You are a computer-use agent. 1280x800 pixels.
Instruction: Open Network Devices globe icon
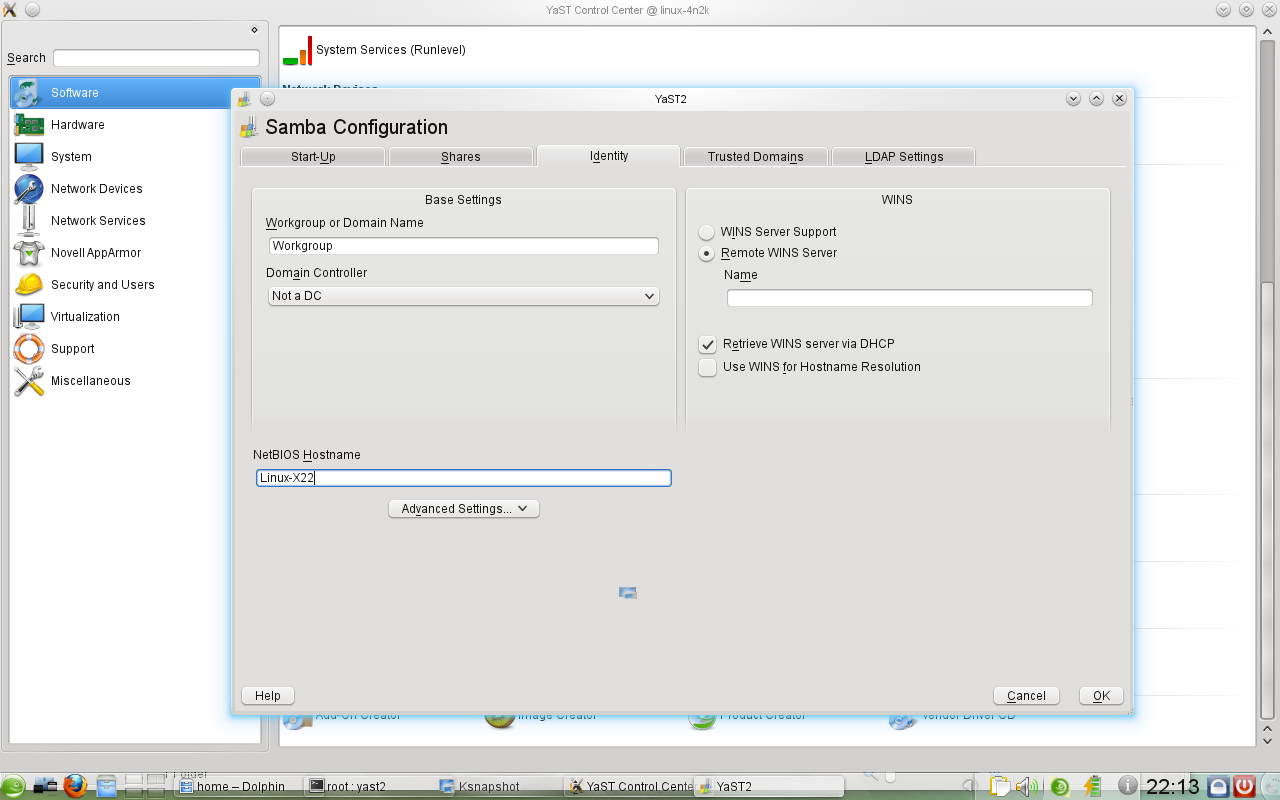28,189
